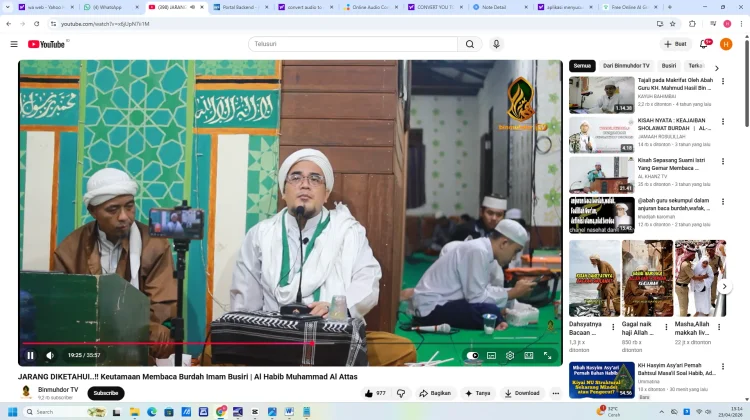
Task: Show more filter chips with arrow
Action: pyautogui.click(x=717, y=68)
